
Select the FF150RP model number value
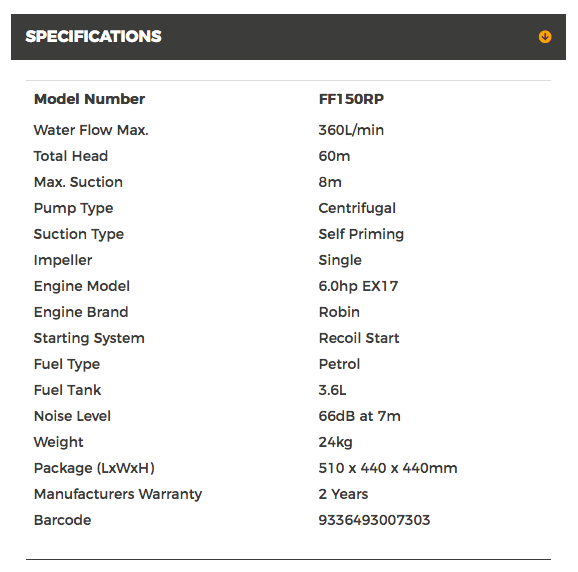point(351,99)
